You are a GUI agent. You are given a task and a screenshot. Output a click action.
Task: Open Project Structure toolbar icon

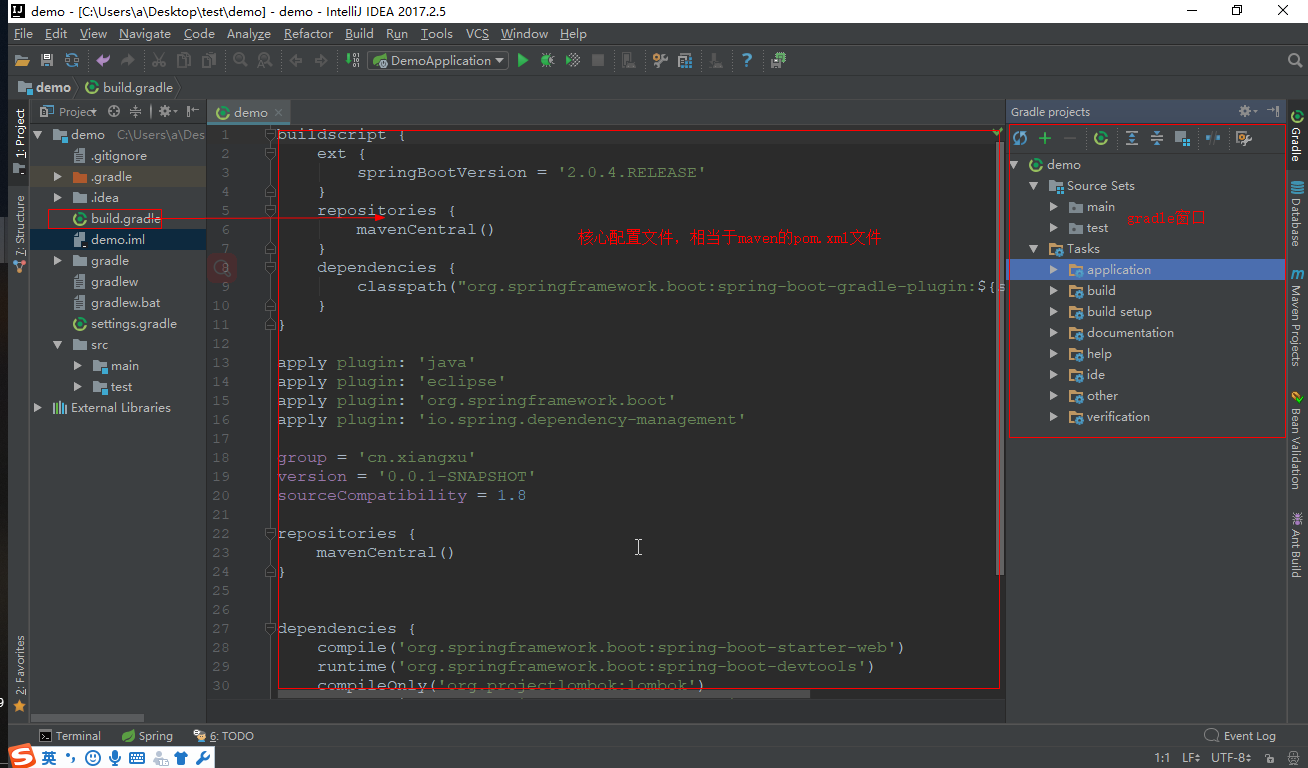[685, 61]
